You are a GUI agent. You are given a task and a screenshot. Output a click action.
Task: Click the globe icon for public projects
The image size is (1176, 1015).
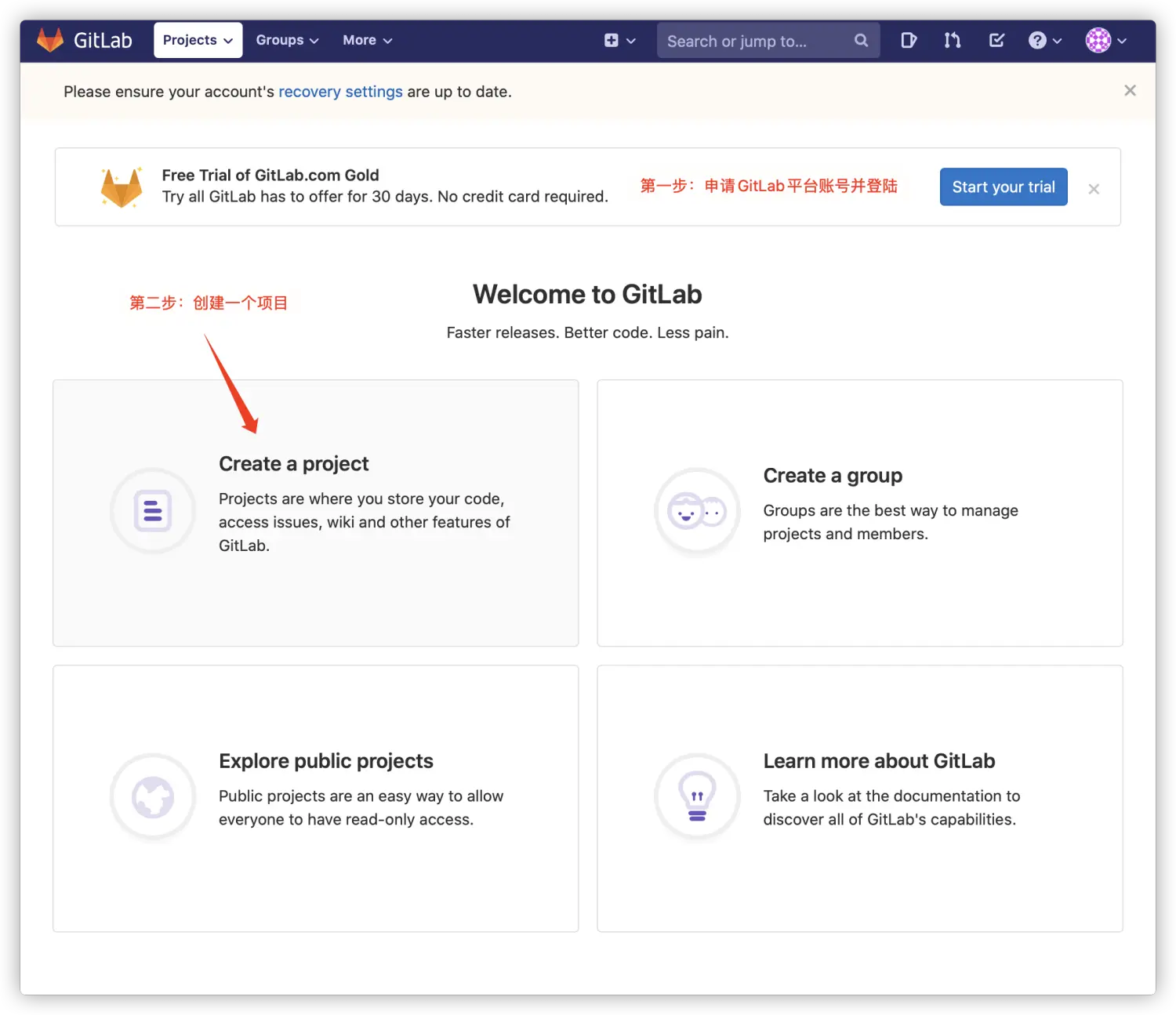pos(153,796)
